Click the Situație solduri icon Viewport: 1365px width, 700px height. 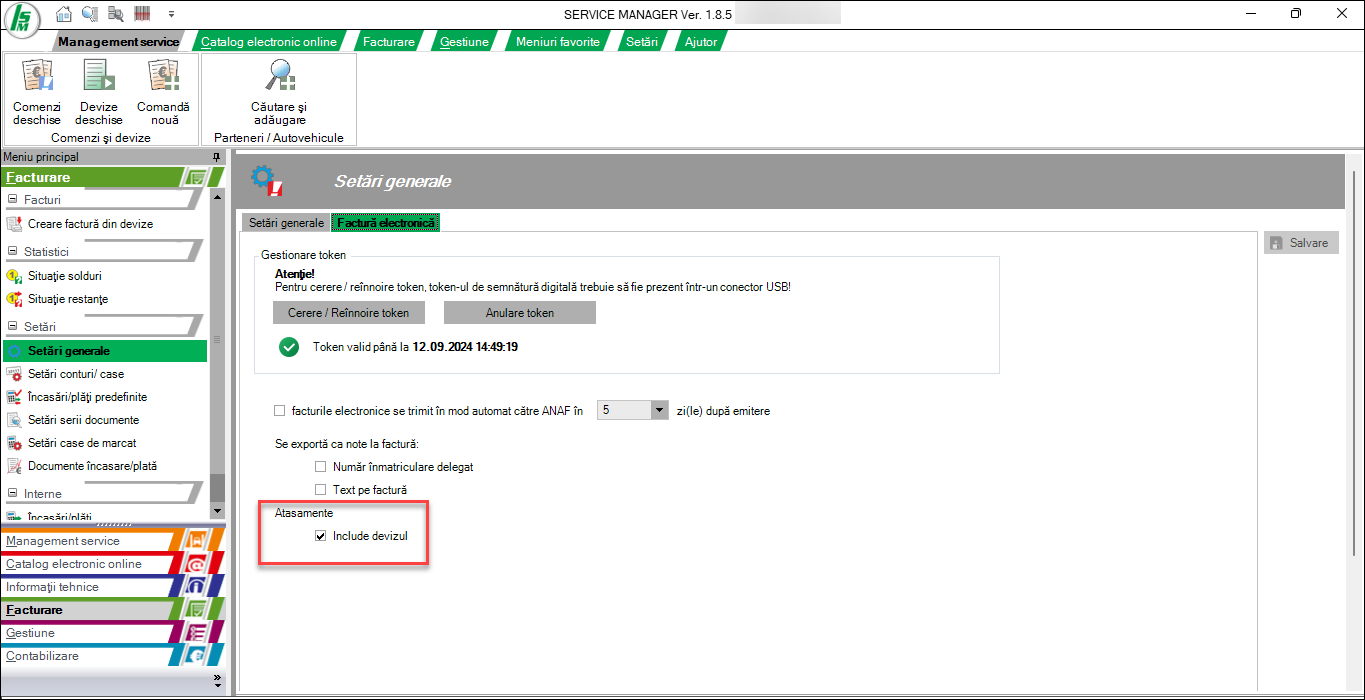pos(14,276)
